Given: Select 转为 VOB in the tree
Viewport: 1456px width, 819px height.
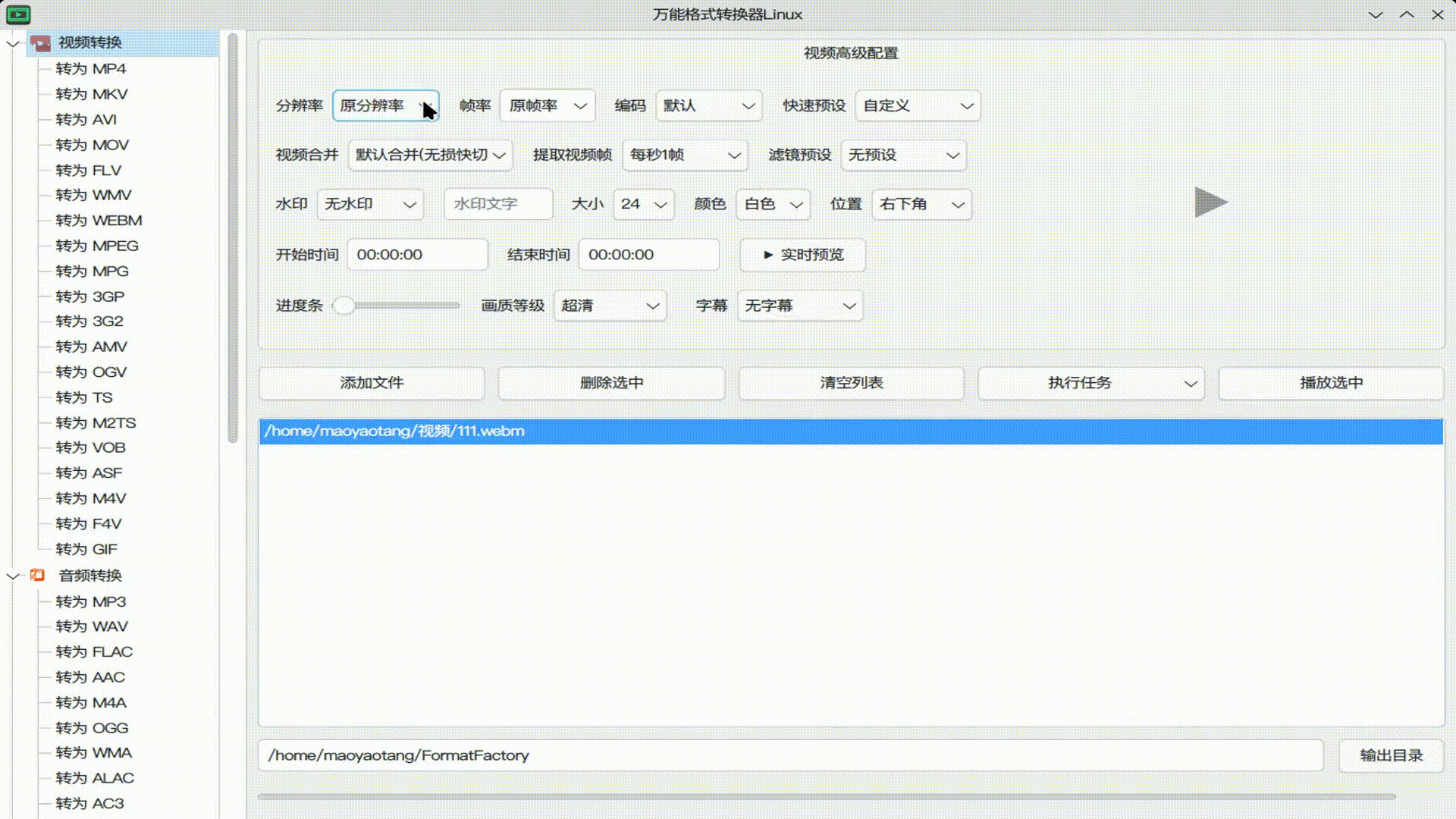Looking at the screenshot, I should pos(90,448).
